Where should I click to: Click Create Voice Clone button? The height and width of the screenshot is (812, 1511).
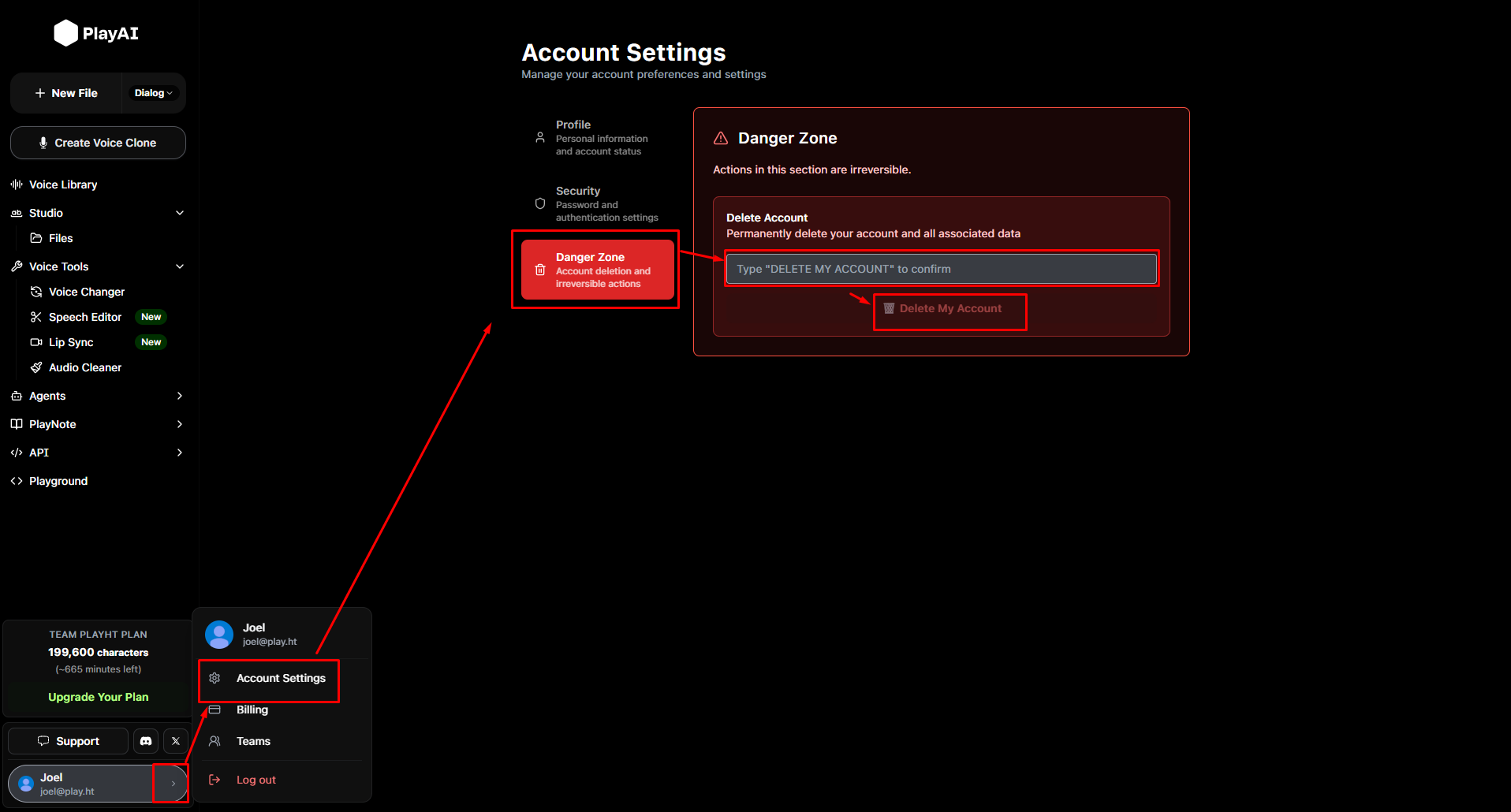coord(98,143)
